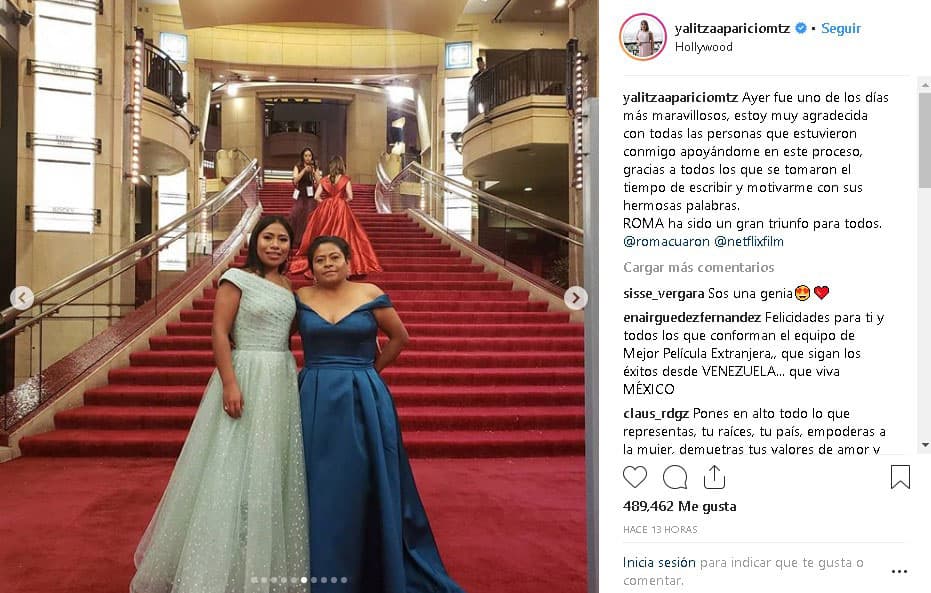Screen dimensions: 931x593
Task: Open commenter sisse_vergara's profile
Action: click(664, 293)
